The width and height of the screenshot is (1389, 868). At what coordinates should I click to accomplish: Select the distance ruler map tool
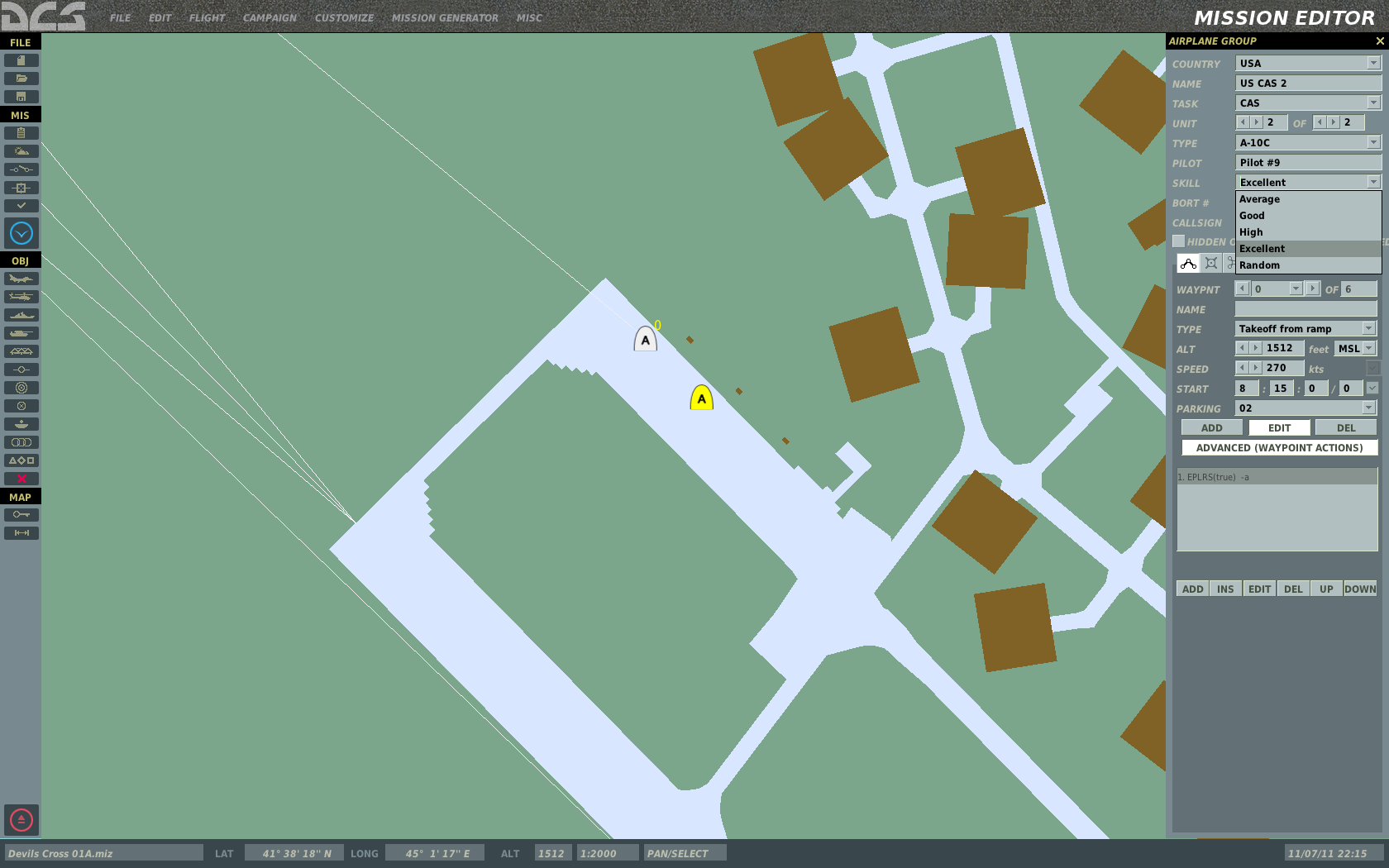[21, 533]
